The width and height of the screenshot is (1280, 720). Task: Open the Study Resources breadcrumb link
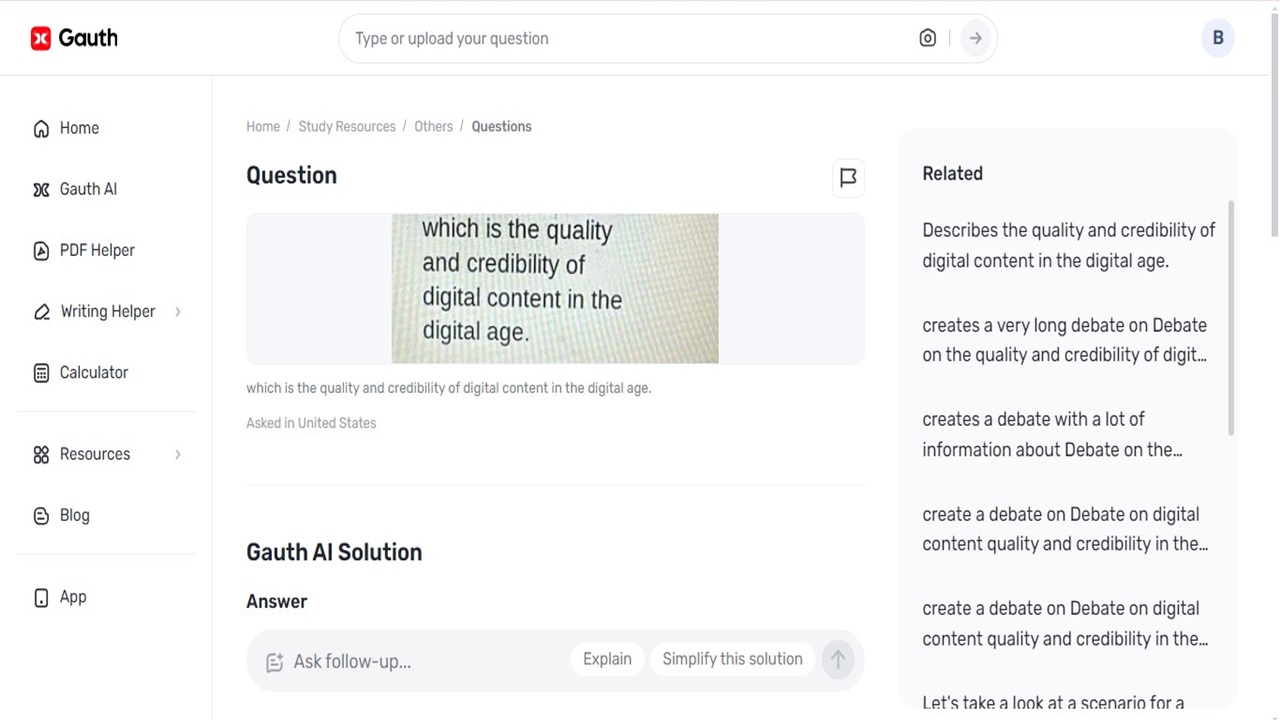point(347,126)
